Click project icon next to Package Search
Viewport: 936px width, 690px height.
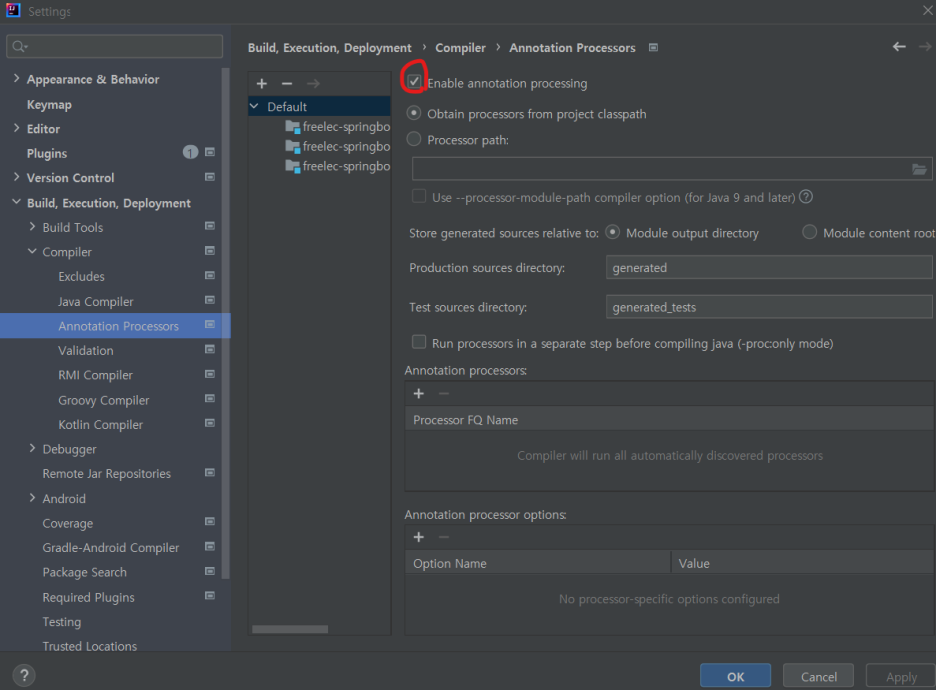pos(210,571)
